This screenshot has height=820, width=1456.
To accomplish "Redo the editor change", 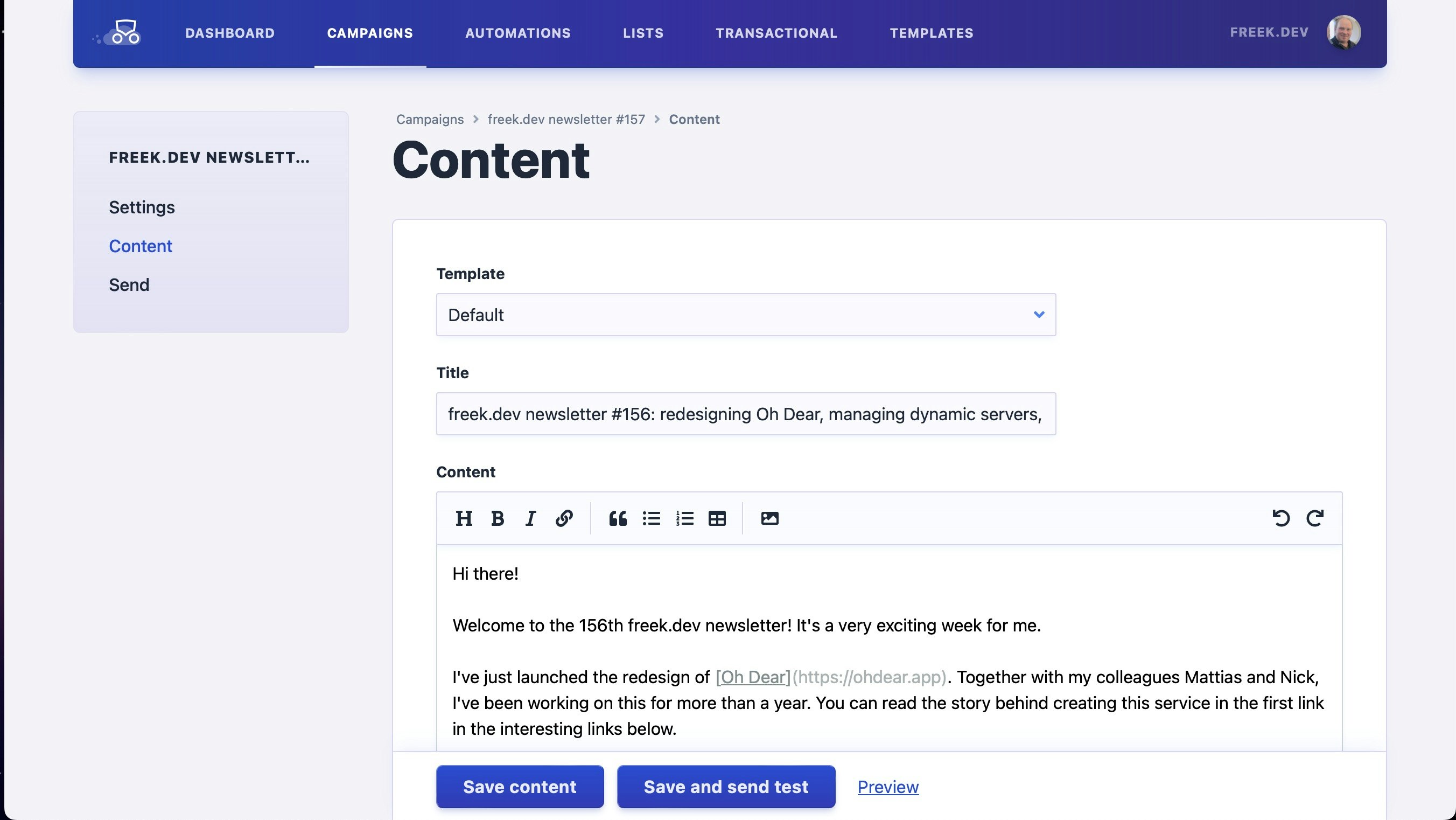I will click(1315, 518).
